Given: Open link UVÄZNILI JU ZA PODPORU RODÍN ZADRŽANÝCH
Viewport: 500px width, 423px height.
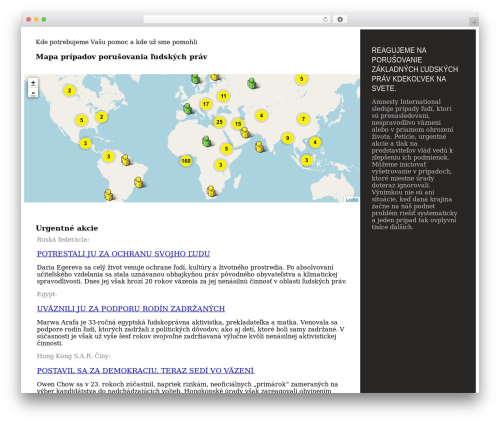Looking at the screenshot, I should [x=131, y=309].
